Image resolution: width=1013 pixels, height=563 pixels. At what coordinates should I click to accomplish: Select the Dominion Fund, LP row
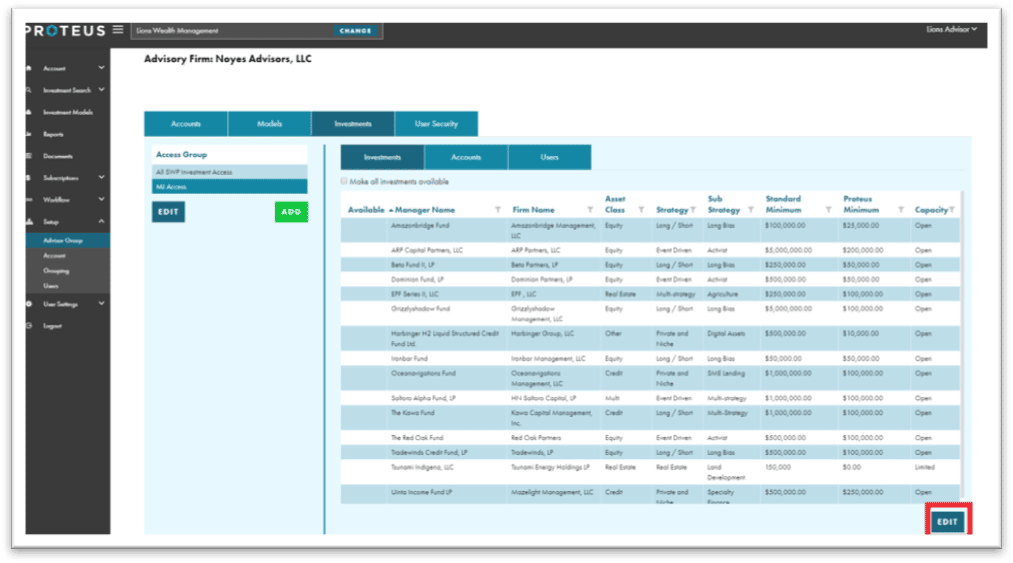[650, 280]
